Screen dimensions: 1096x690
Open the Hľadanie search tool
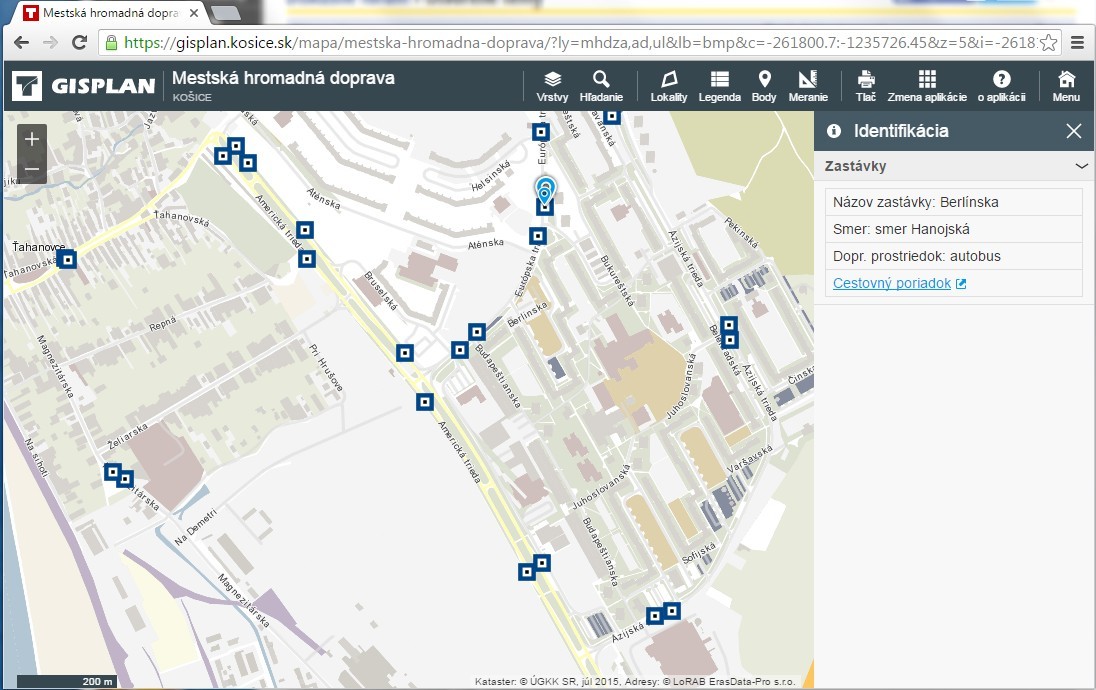coord(600,86)
